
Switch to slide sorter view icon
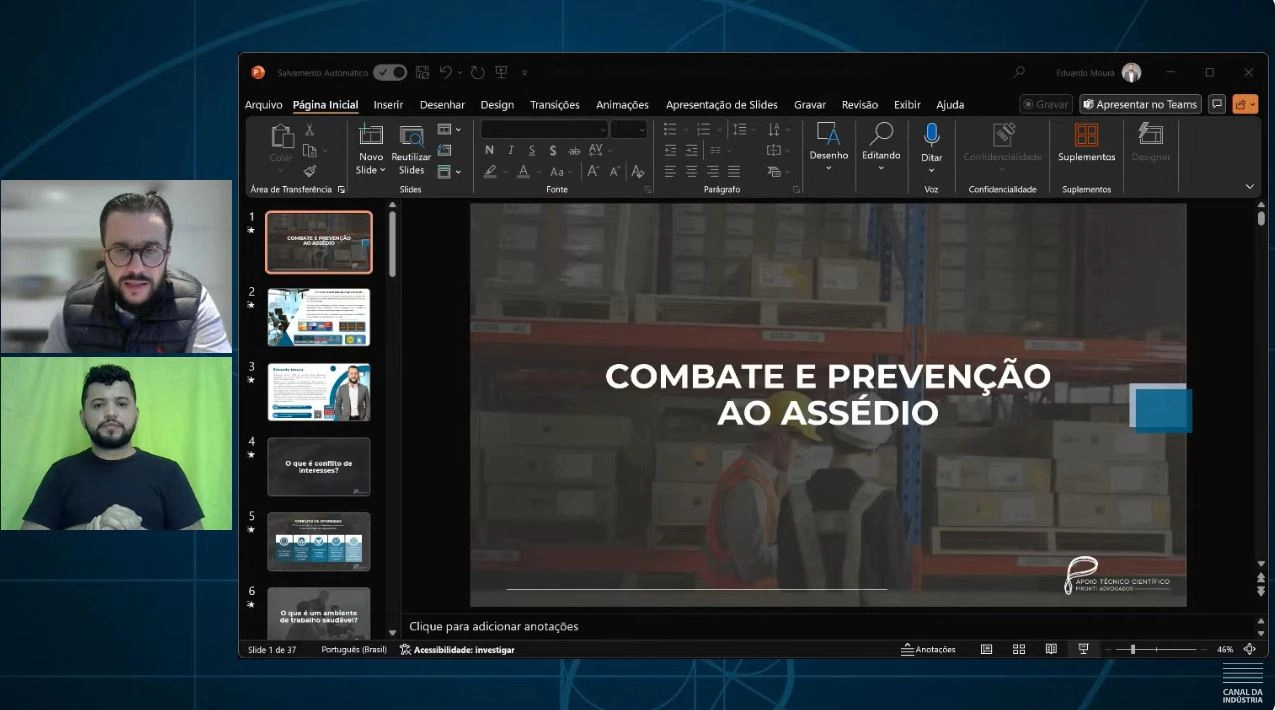1019,649
